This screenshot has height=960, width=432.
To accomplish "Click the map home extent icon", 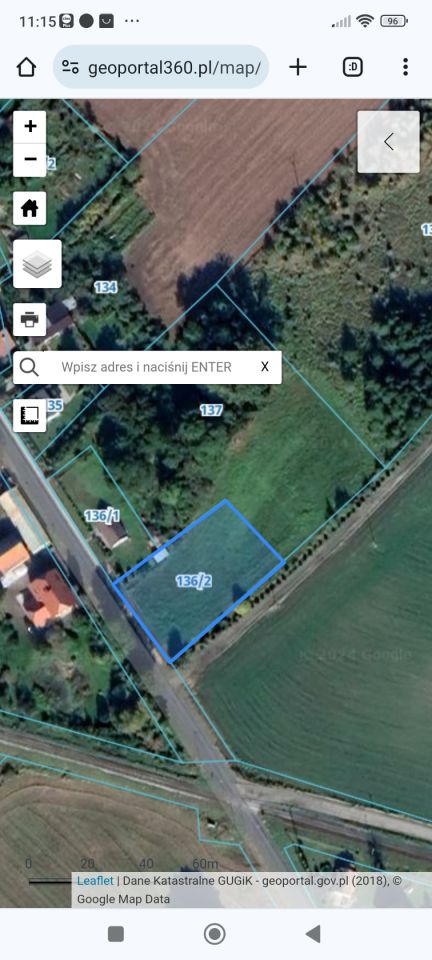I will pos(30,208).
